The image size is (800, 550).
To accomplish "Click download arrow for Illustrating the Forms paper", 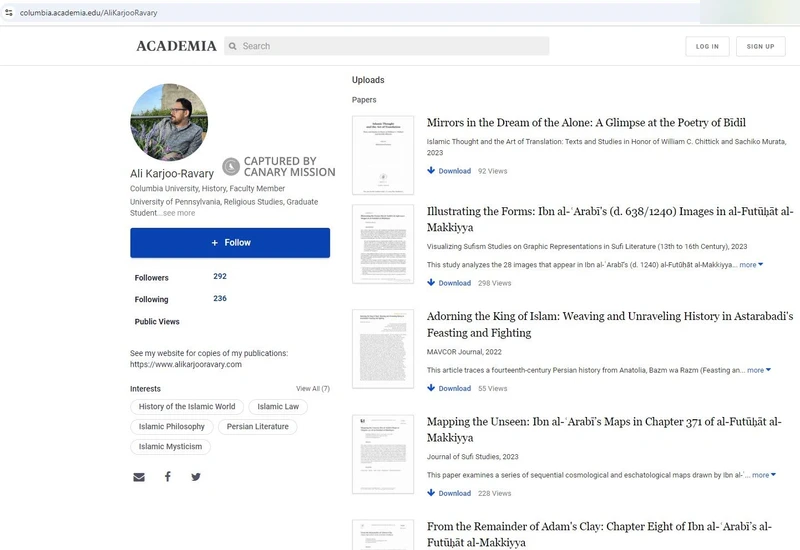I will 431,282.
